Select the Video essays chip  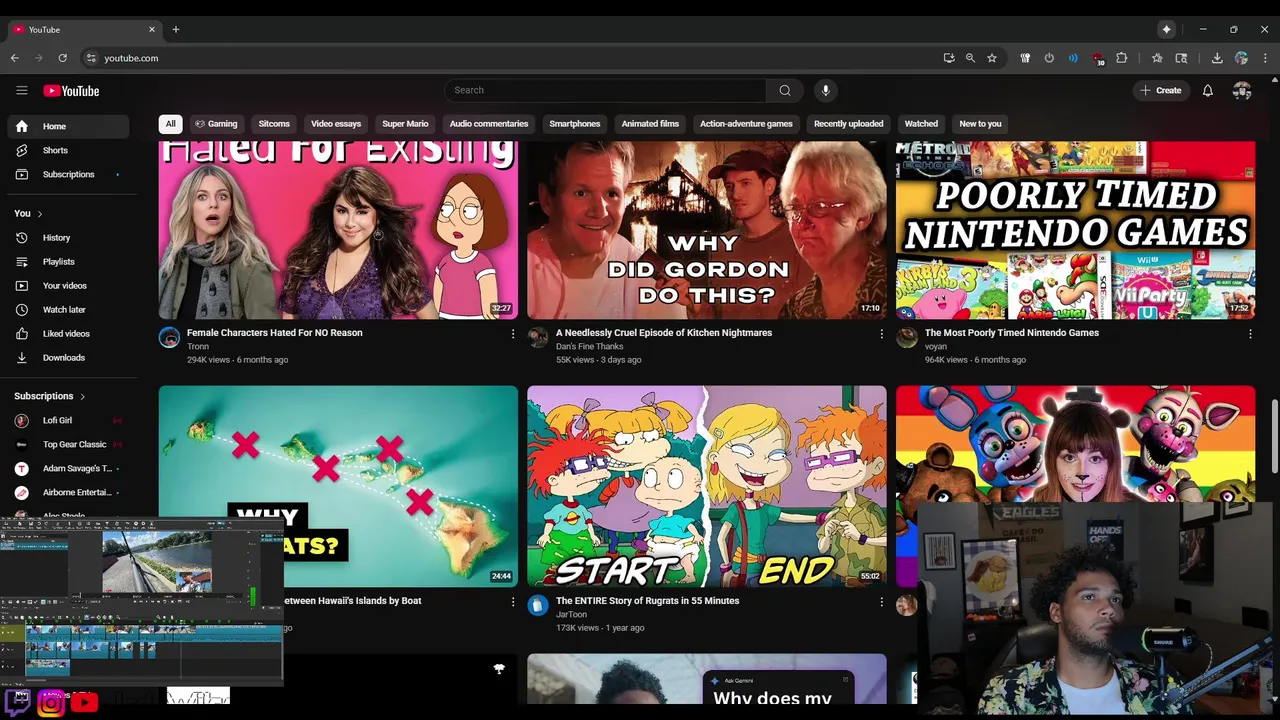[336, 124]
